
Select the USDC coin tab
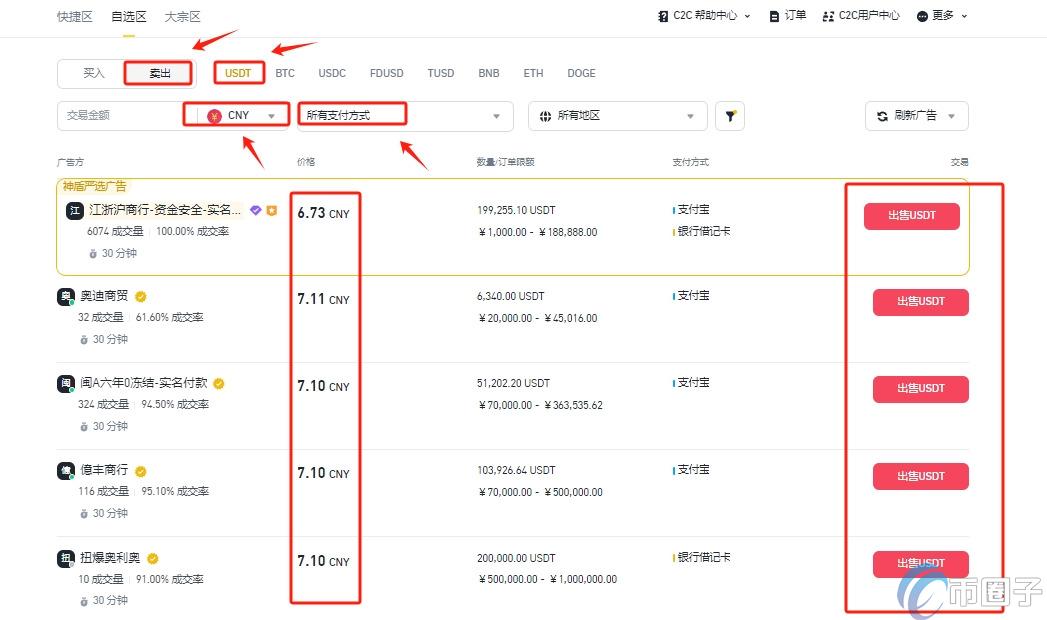tap(332, 73)
